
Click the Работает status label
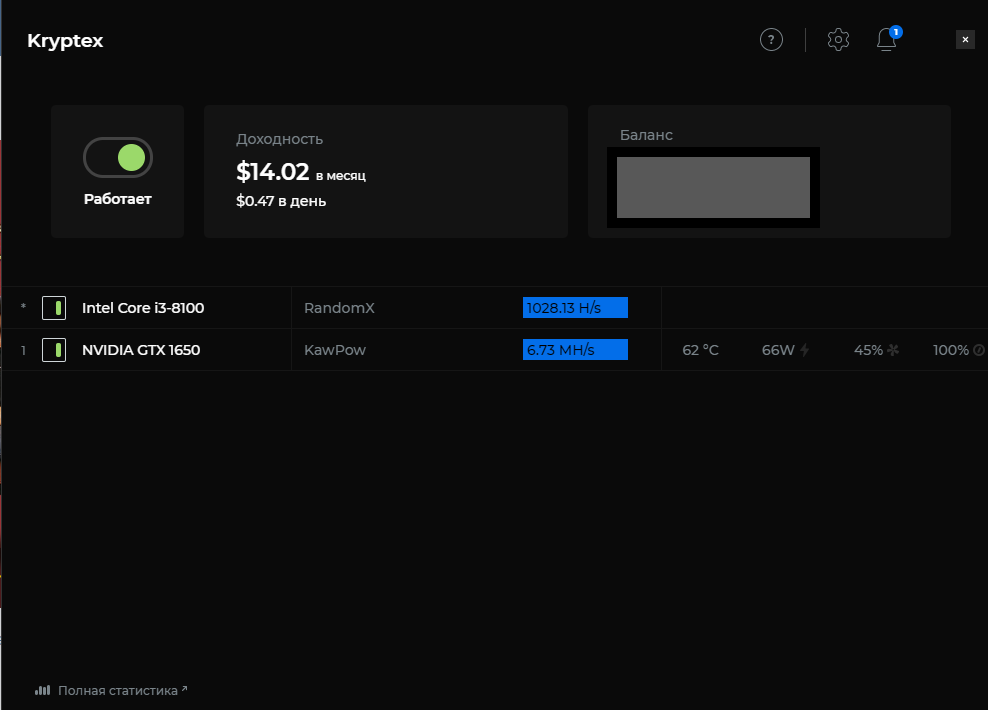coord(118,199)
